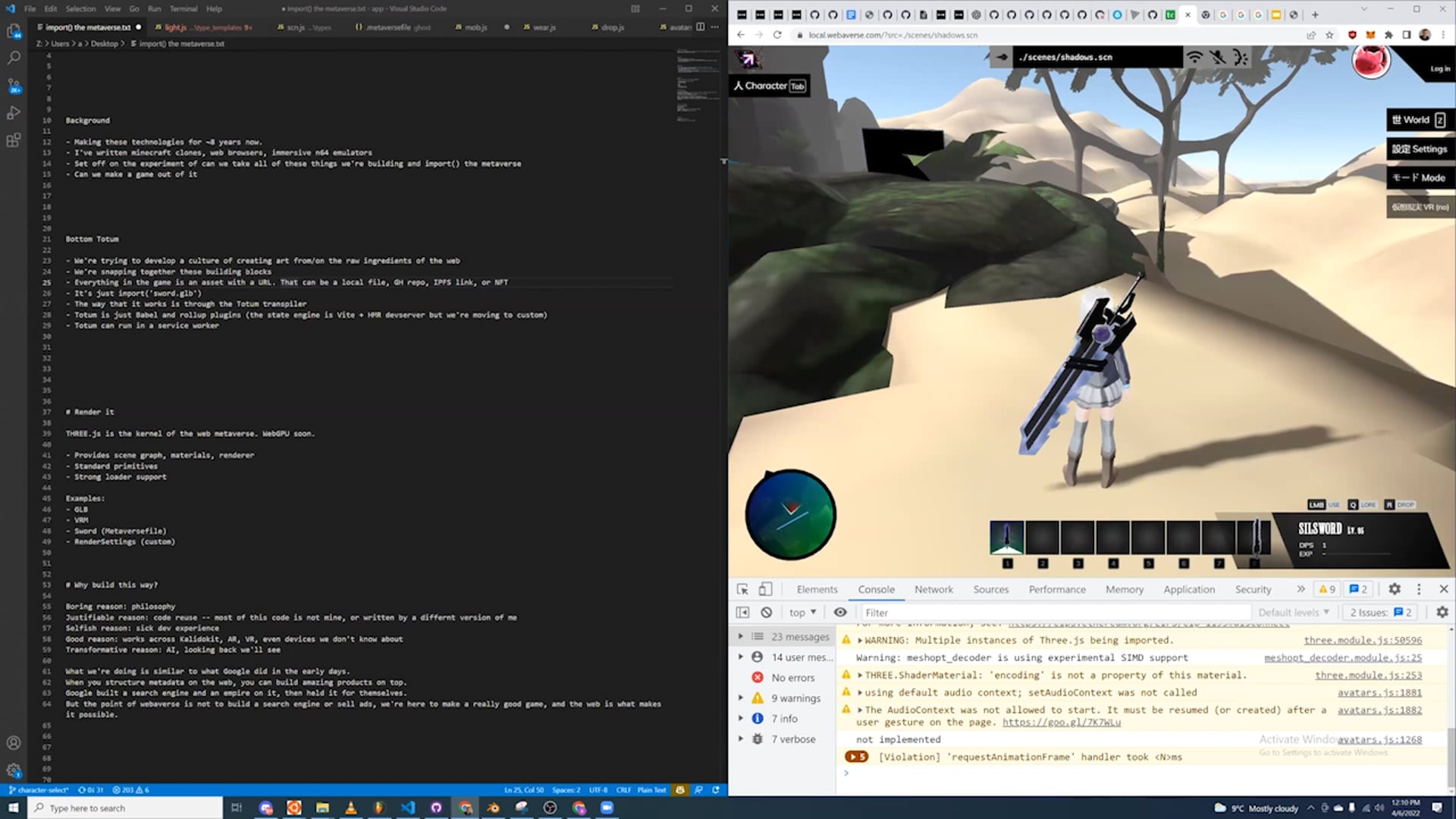Click the DevTools inspect element icon
Viewport: 1456px width, 819px height.
pos(742,589)
